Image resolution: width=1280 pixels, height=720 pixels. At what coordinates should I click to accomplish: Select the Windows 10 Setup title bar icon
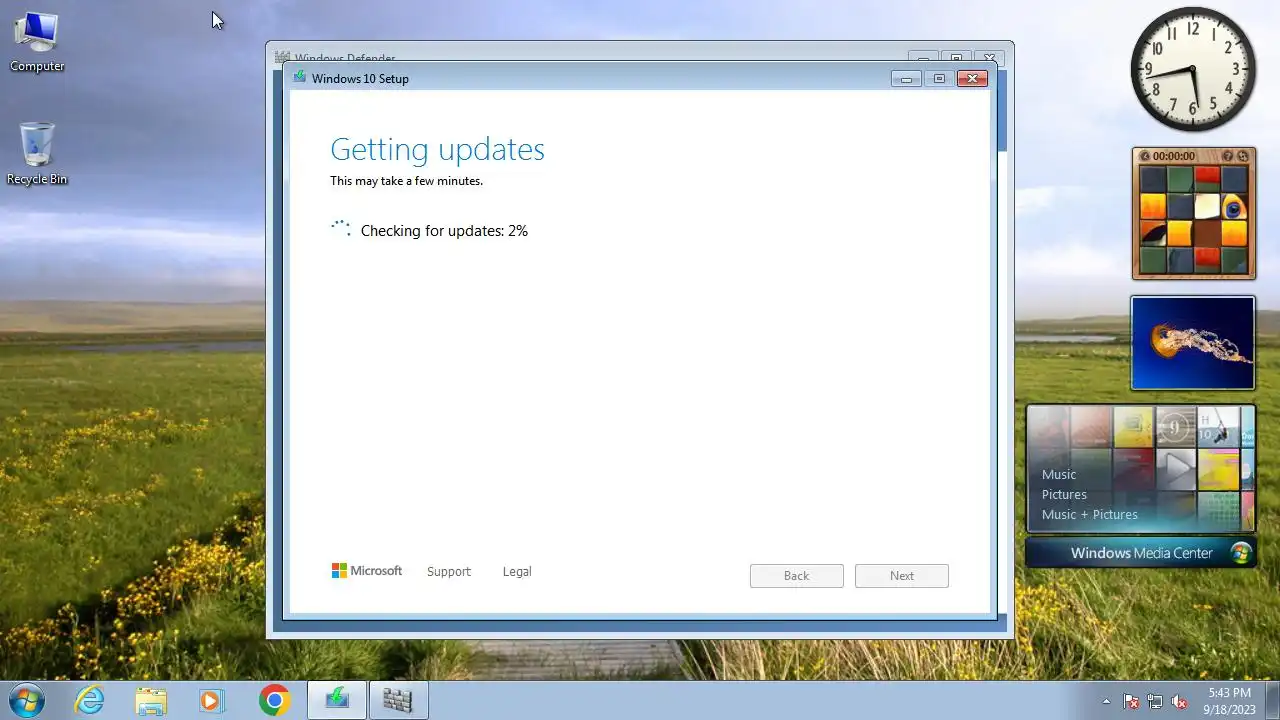299,78
